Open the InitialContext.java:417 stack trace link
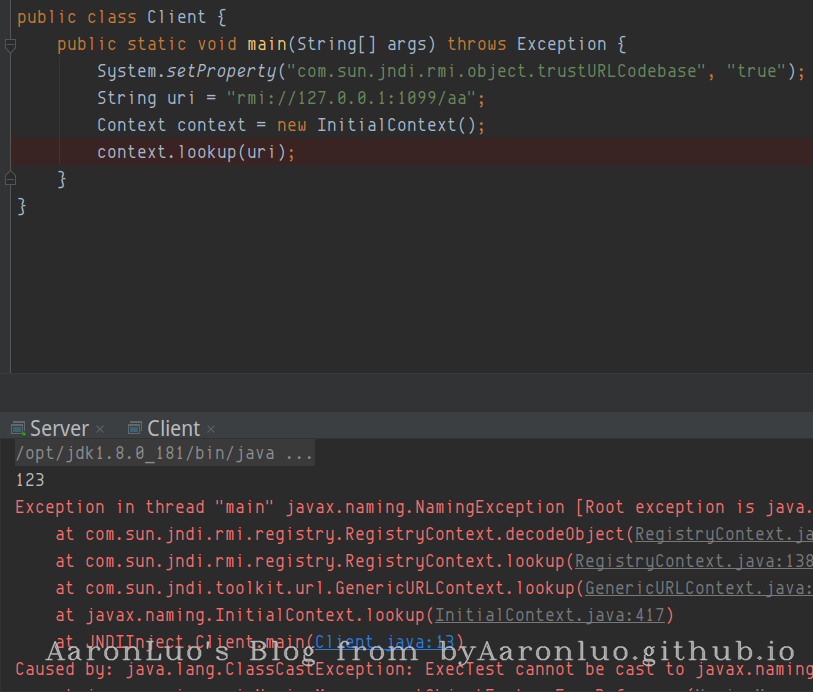This screenshot has width=813, height=692. click(x=550, y=615)
